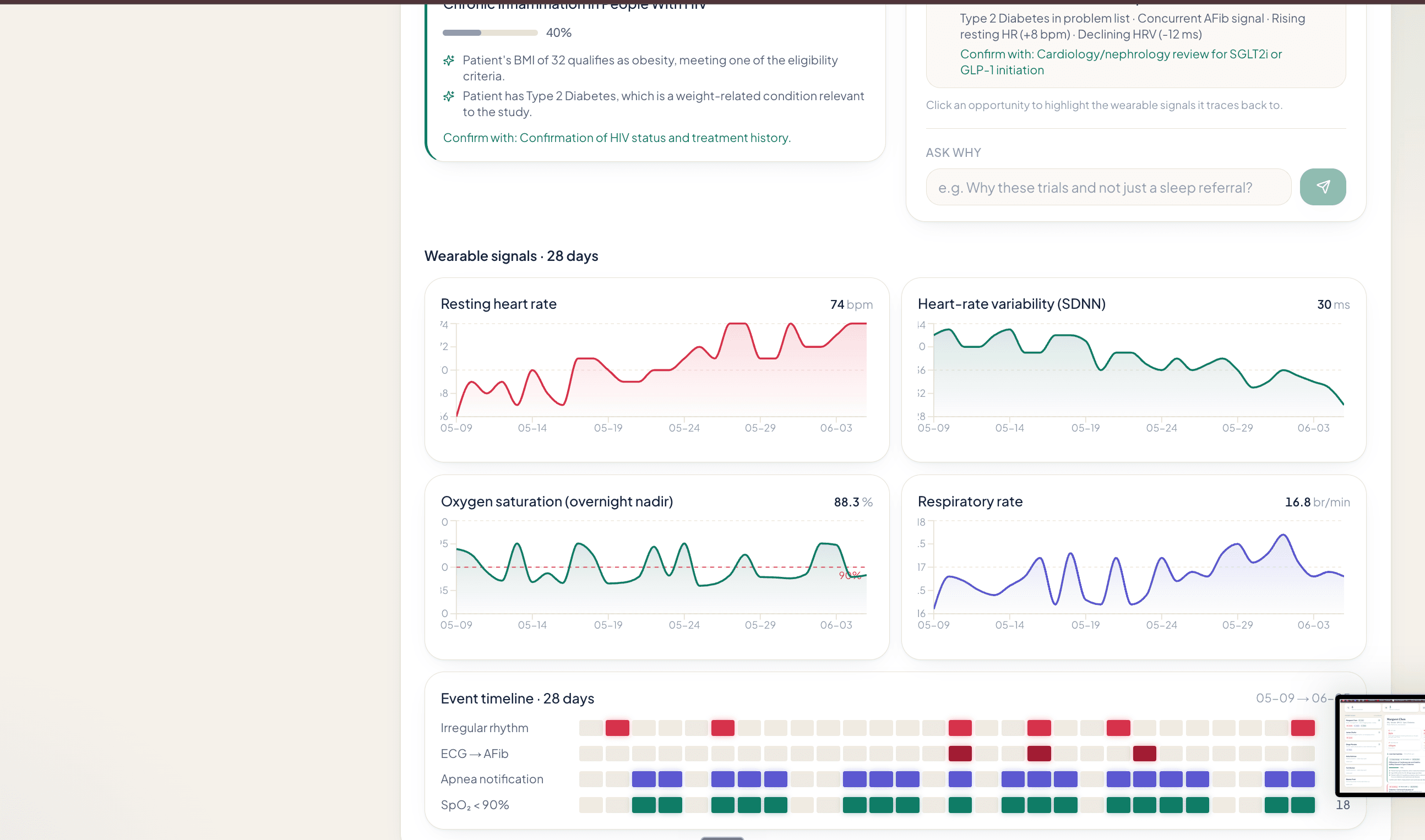
Task: Click the 'Wearable signals · 28 days' heading
Action: 510,256
